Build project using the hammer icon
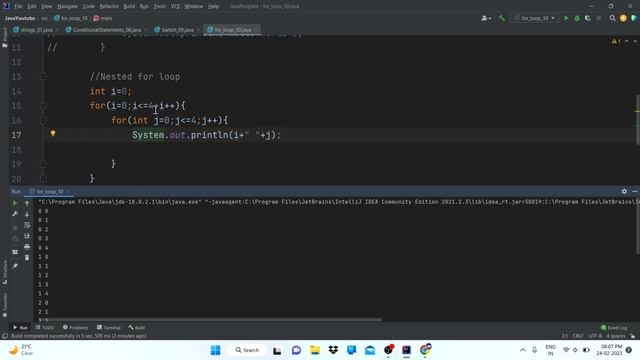 tap(502, 18)
